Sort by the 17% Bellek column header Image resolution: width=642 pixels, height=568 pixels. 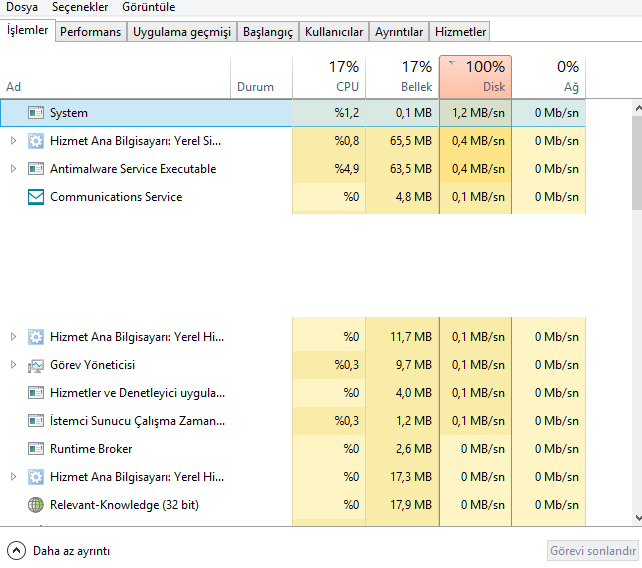click(402, 78)
